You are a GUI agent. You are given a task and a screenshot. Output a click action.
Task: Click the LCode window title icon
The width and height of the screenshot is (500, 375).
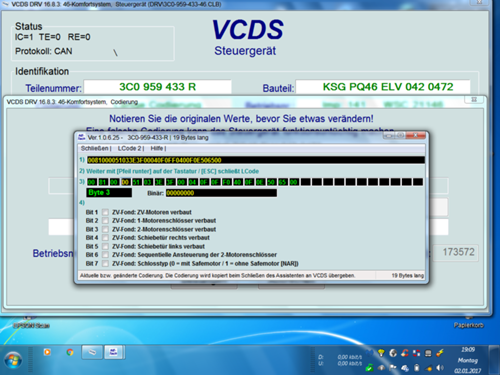pos(81,137)
